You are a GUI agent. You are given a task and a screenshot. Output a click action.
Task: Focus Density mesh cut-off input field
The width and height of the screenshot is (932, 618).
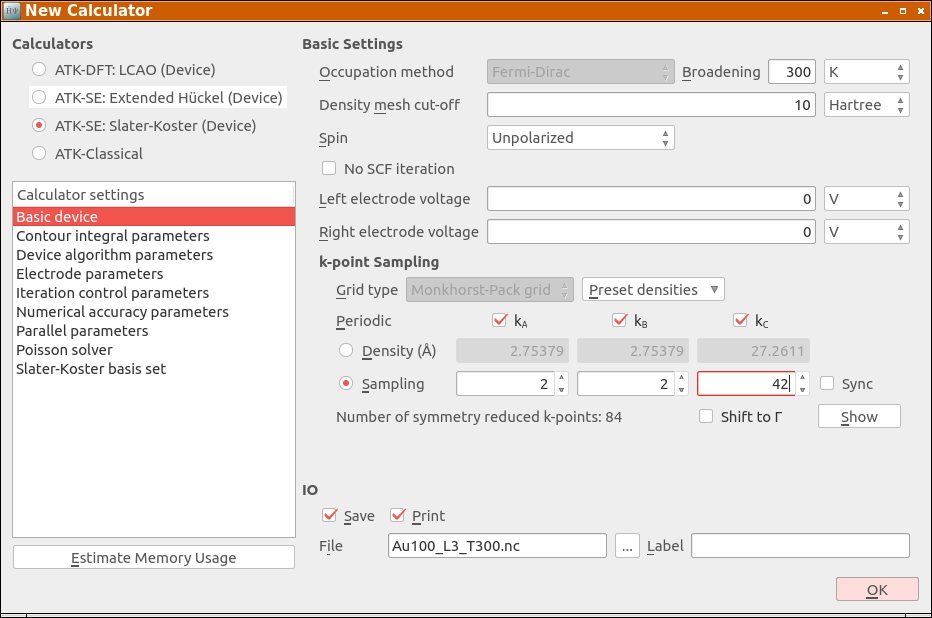point(651,105)
